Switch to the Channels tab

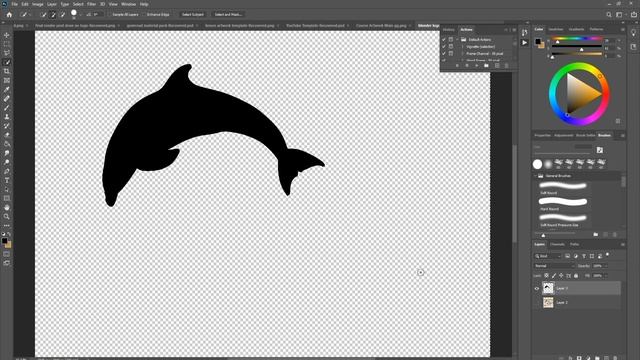(557, 244)
